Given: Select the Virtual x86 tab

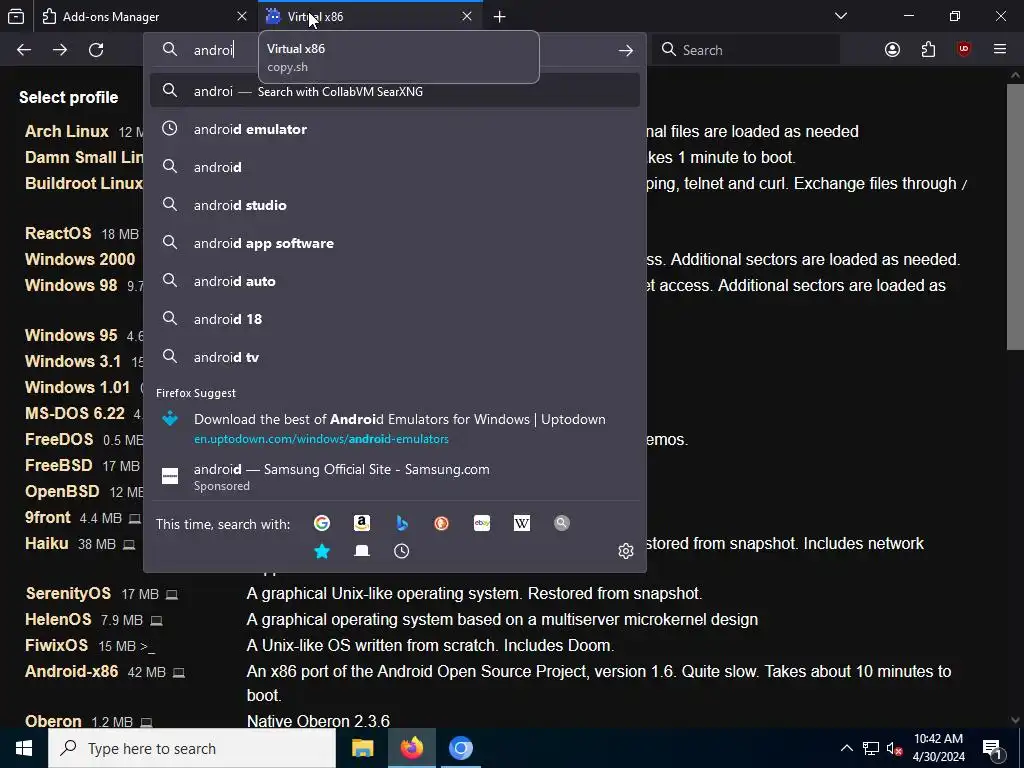Looking at the screenshot, I should [x=371, y=16].
